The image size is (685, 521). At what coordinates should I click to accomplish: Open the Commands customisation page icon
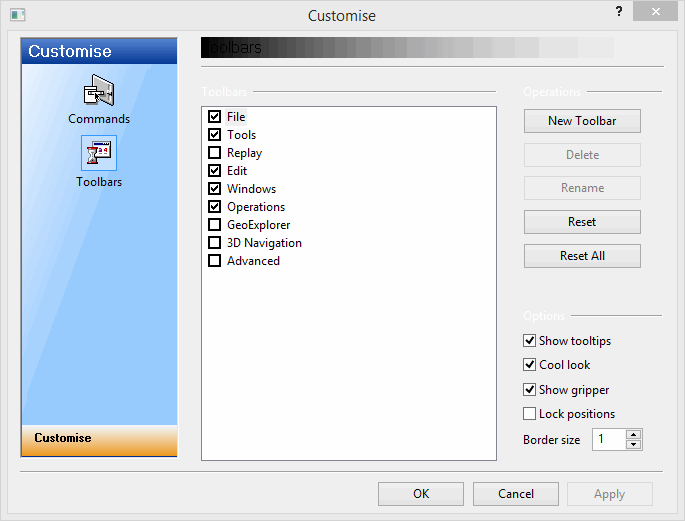pyautogui.click(x=99, y=90)
